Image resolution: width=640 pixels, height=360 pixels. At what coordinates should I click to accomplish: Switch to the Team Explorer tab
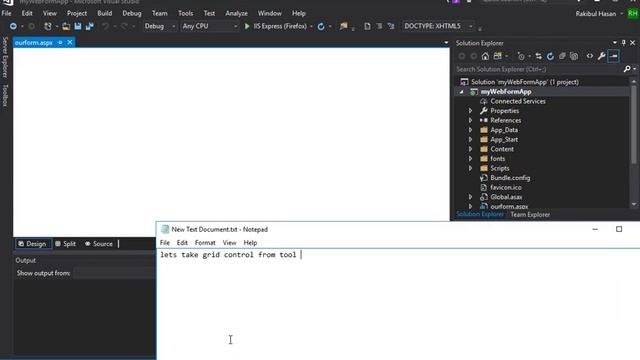530,214
